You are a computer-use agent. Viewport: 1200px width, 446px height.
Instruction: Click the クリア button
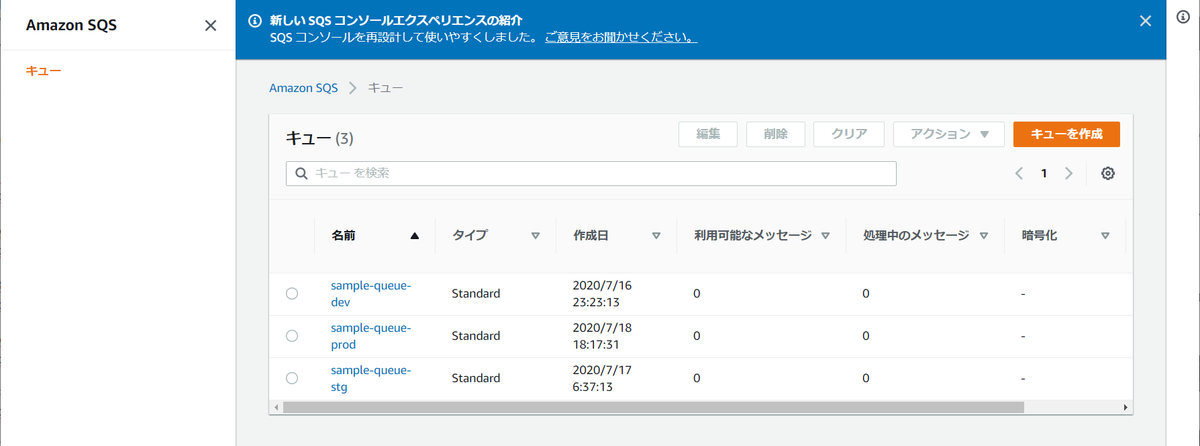(849, 134)
